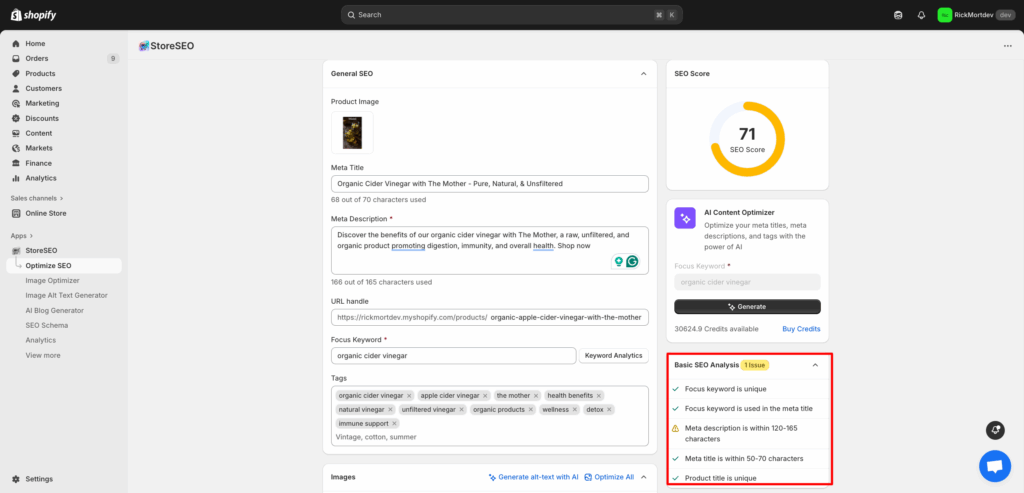Click the AI Content Optimizer icon
The height and width of the screenshot is (493, 1024).
coord(685,218)
